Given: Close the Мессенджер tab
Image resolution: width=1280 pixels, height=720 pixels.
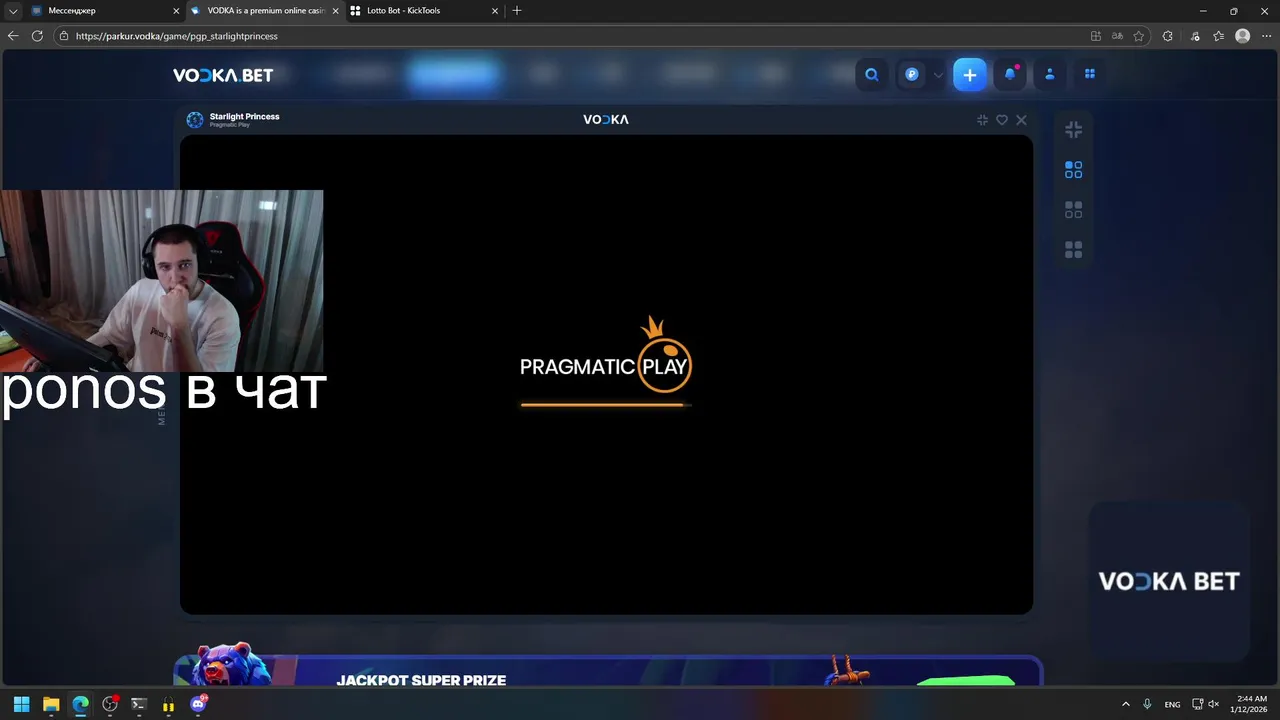Looking at the screenshot, I should [177, 11].
